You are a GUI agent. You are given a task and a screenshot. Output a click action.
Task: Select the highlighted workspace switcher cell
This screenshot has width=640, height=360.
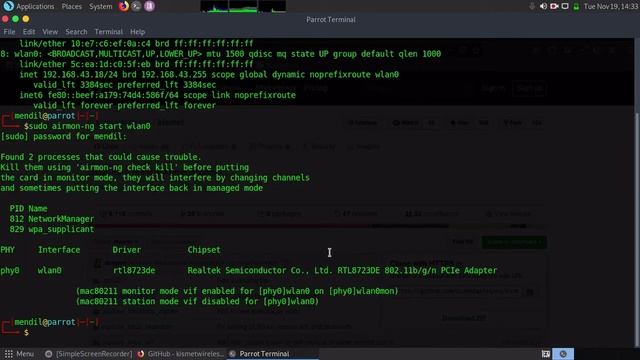tap(563, 354)
